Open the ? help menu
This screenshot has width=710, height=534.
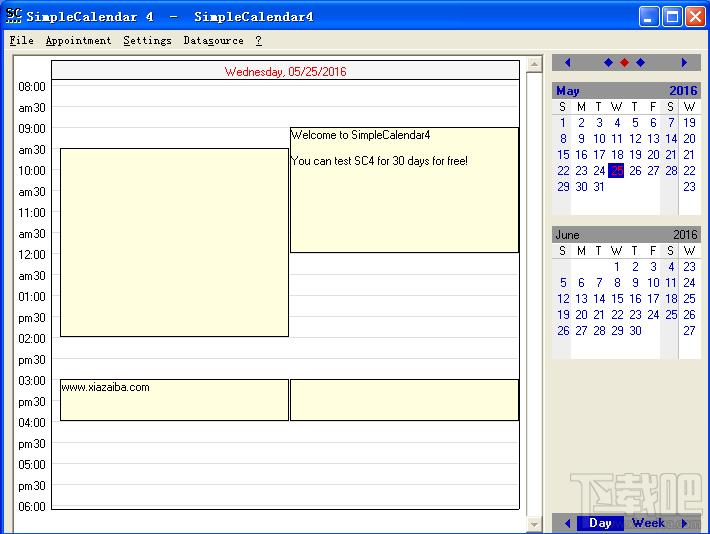point(258,40)
